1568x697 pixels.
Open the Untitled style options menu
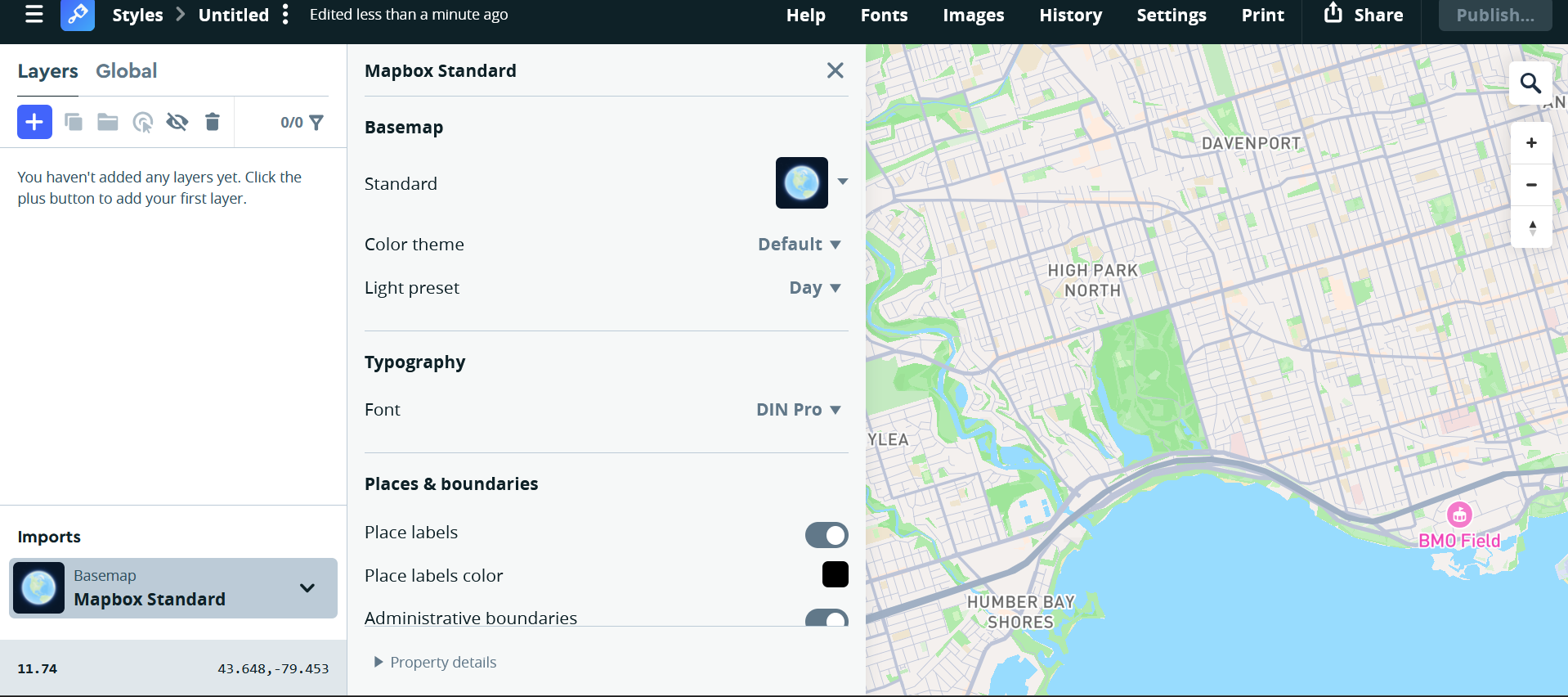point(285,14)
